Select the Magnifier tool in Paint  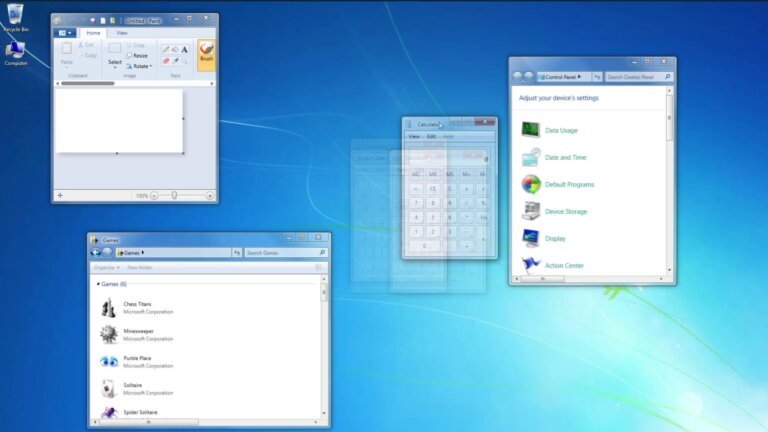pyautogui.click(x=185, y=61)
